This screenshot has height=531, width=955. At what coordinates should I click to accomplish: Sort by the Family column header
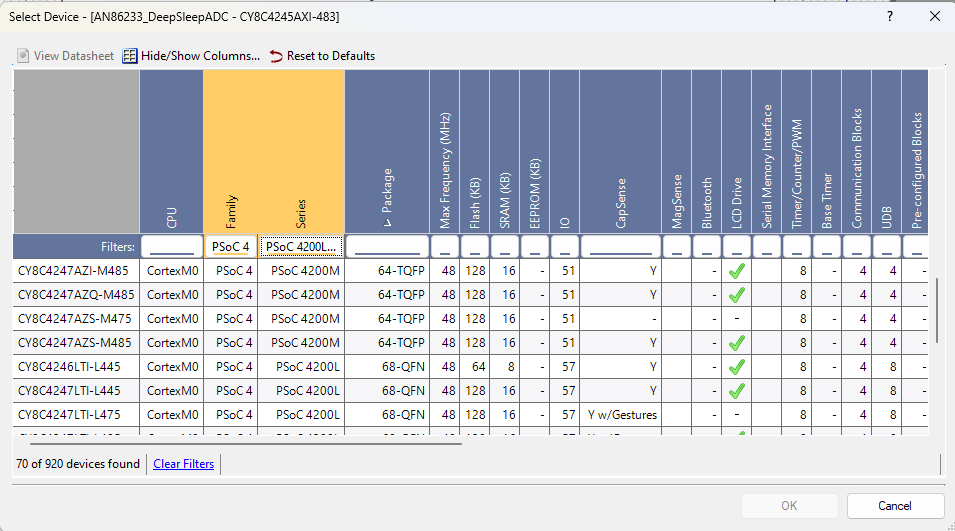click(x=231, y=152)
